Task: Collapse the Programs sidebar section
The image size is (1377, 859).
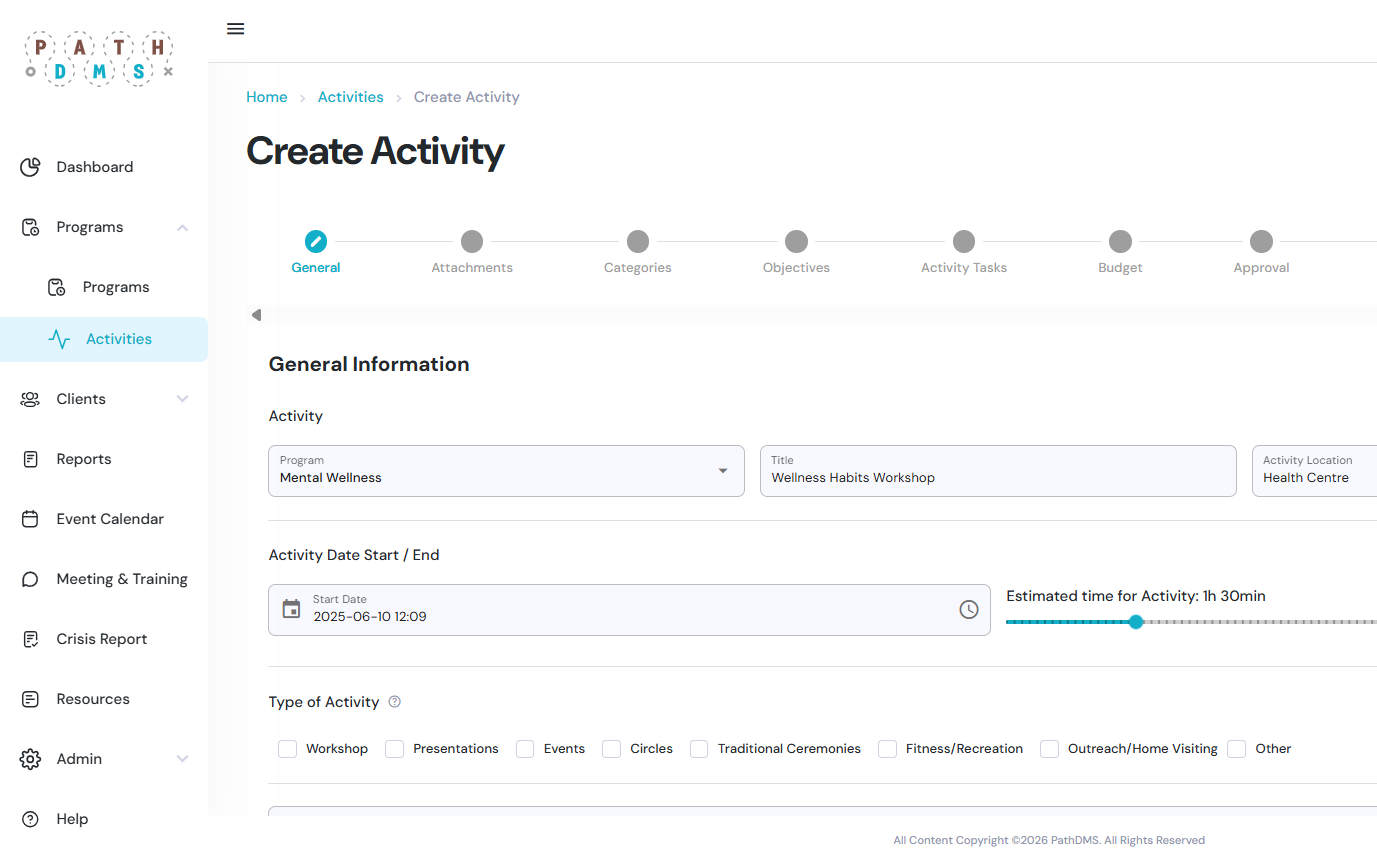Action: tap(182, 228)
